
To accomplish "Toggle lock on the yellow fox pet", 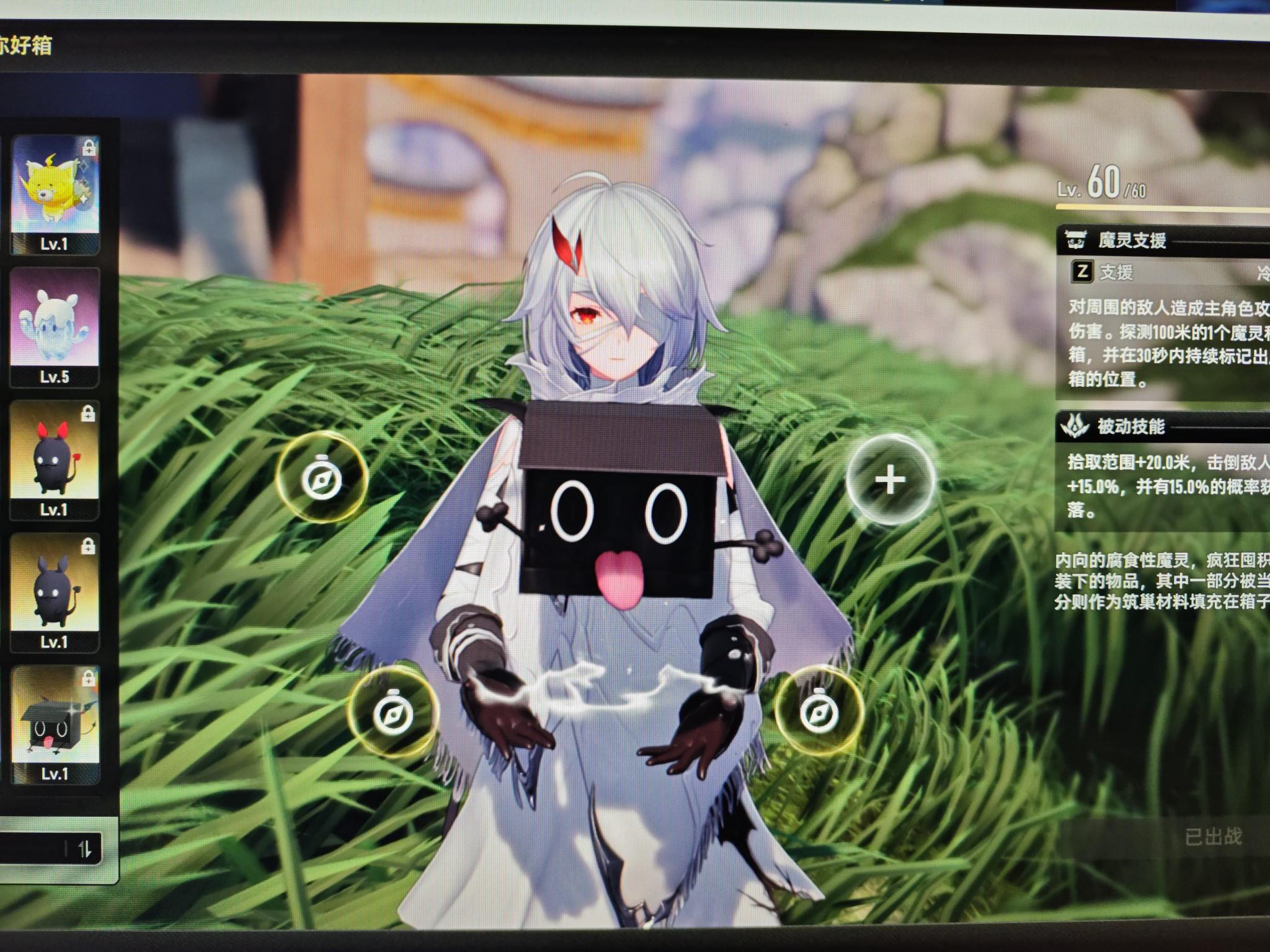I will tap(89, 148).
